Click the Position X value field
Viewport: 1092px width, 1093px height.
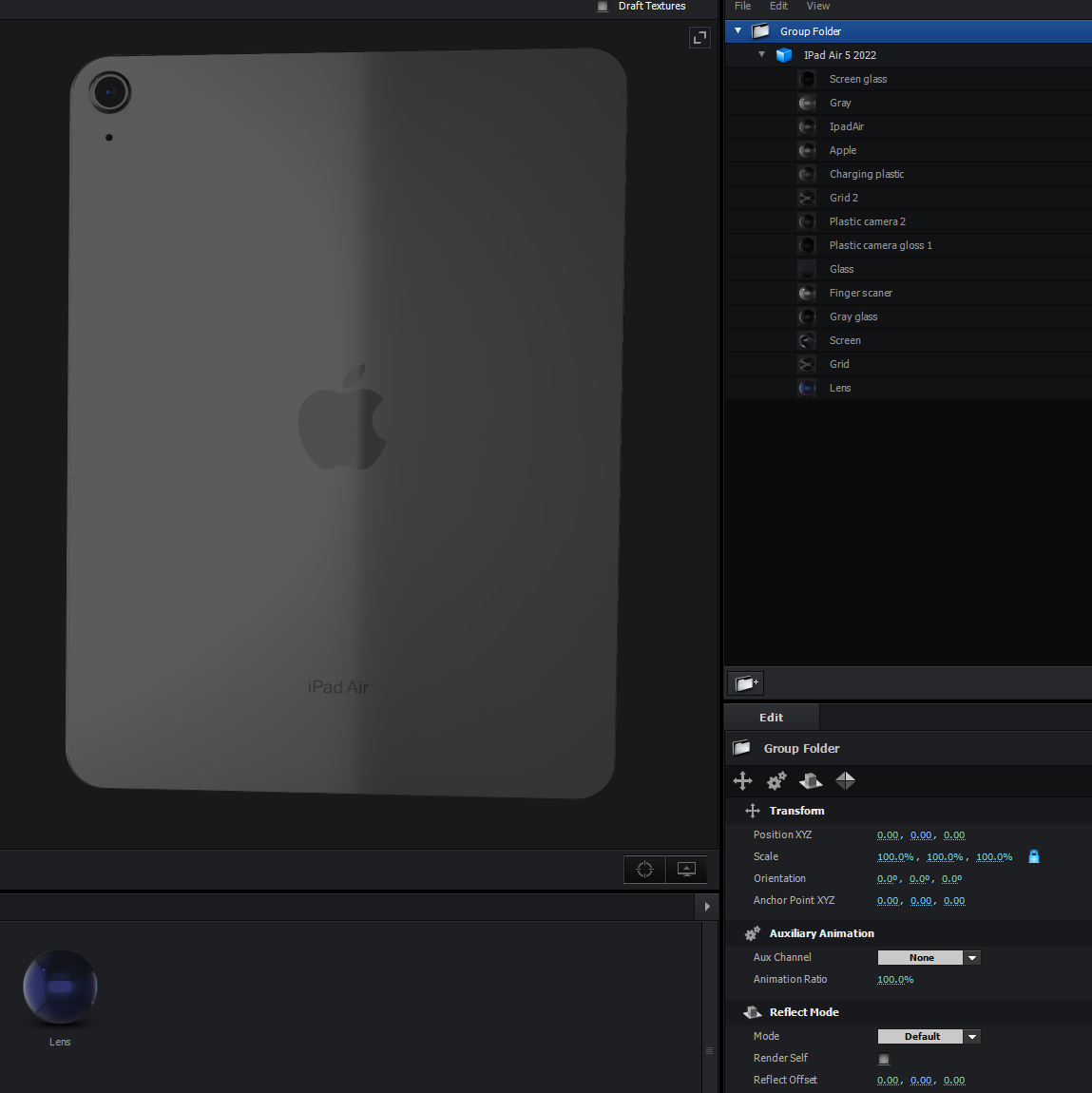[x=888, y=835]
